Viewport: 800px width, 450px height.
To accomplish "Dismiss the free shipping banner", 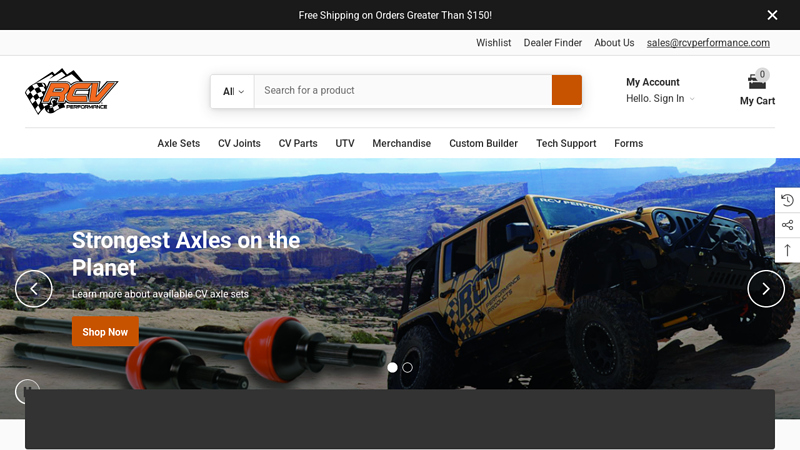I will (772, 15).
